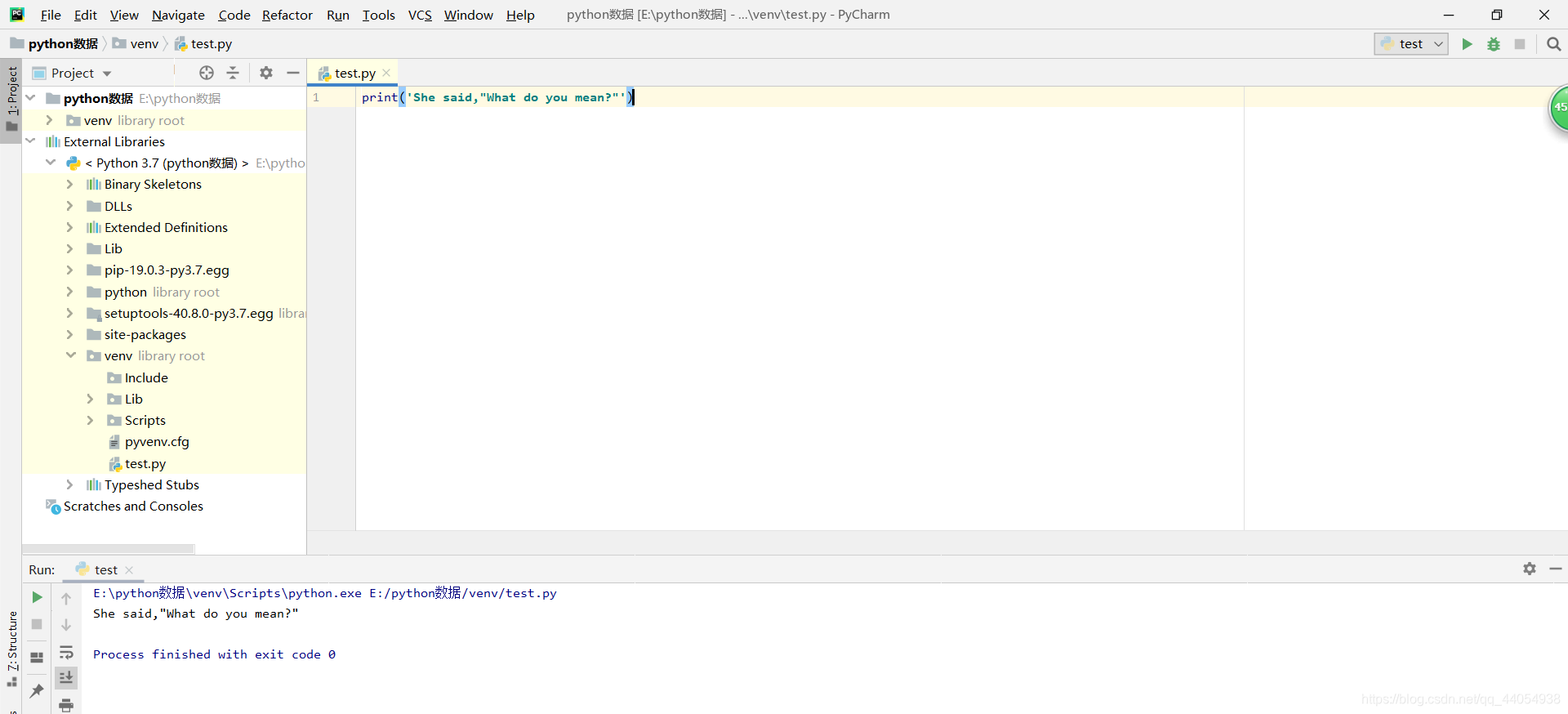Screen dimensions: 1568x714
Task: Expand the top venv library root folder
Action: [x=49, y=120]
